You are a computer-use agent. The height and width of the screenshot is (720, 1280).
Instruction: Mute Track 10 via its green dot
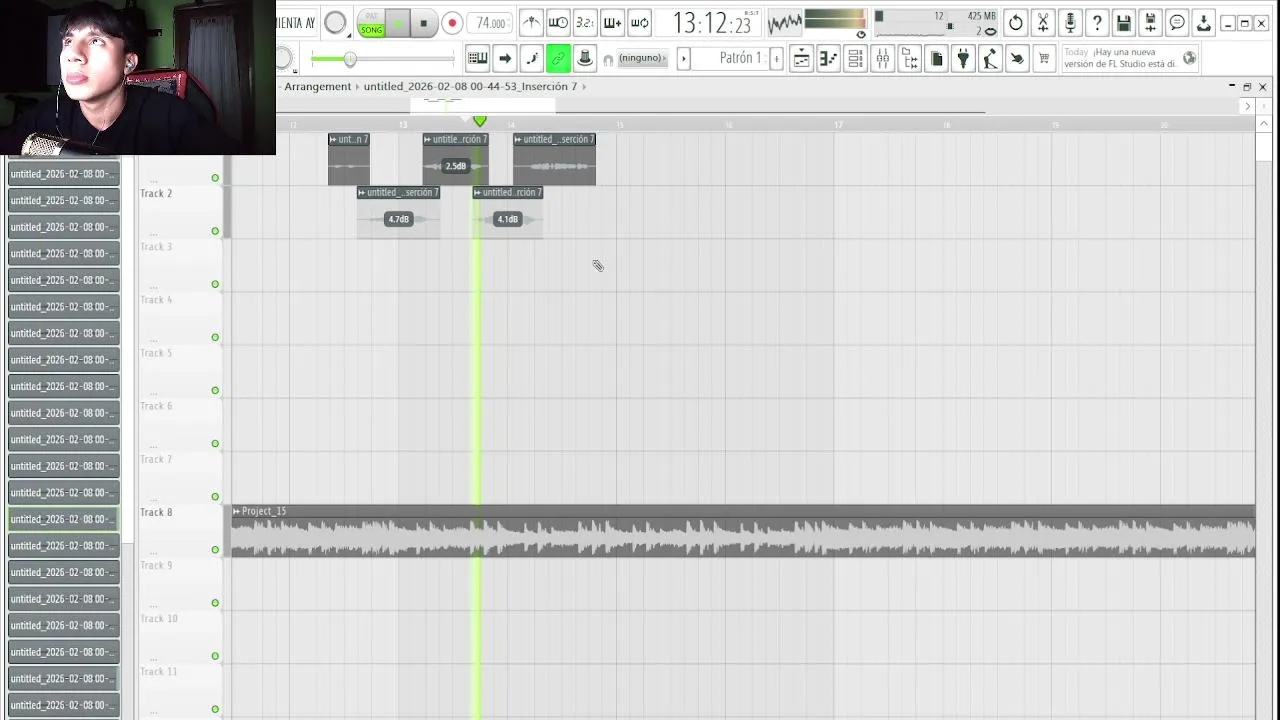click(215, 656)
